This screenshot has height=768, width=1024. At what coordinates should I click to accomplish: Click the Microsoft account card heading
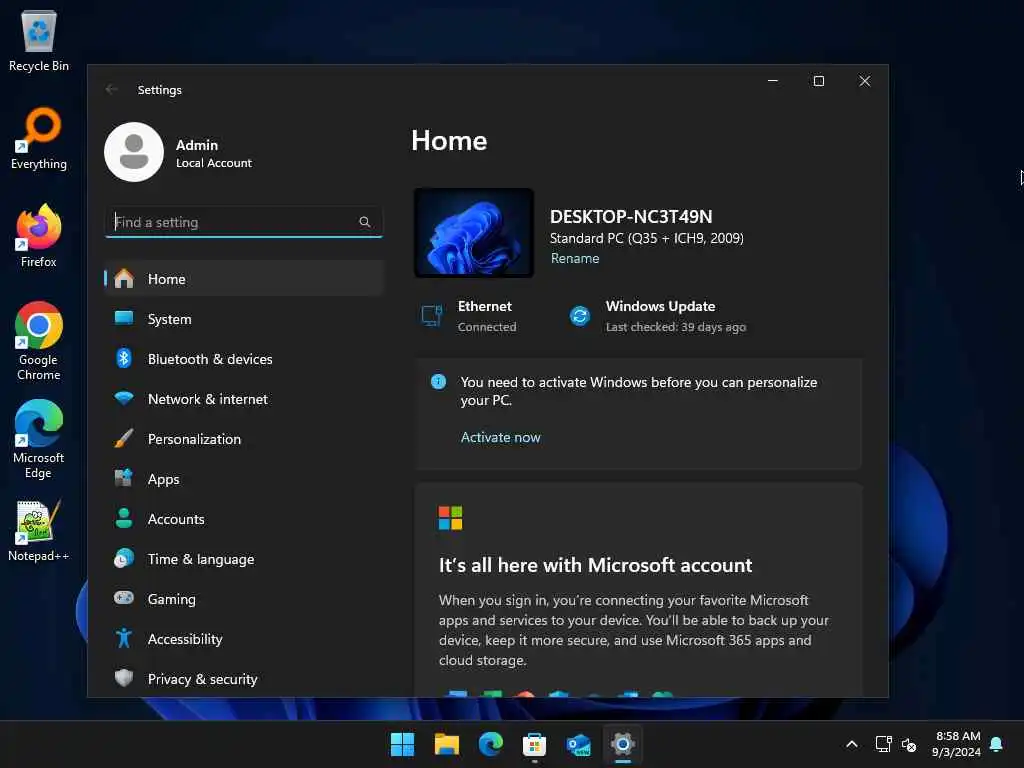(596, 565)
